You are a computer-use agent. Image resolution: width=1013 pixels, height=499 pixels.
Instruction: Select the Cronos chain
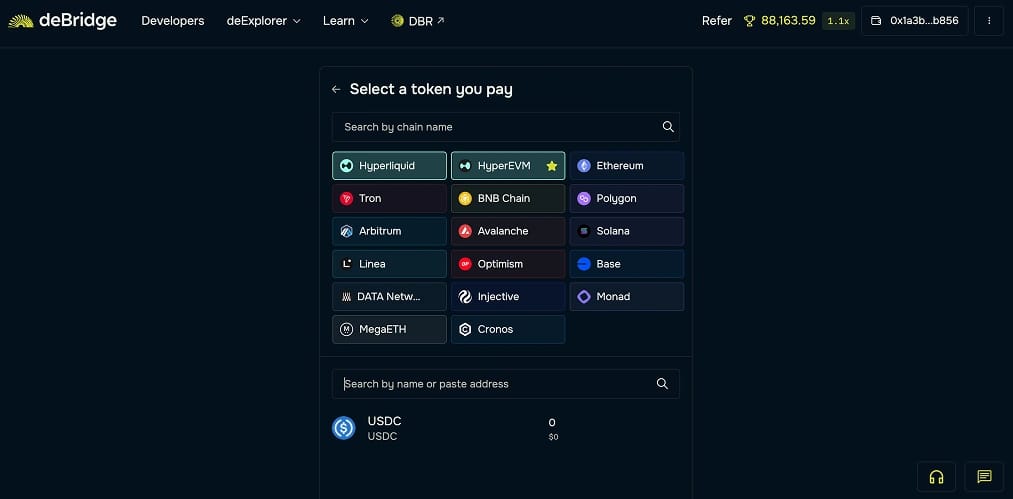click(508, 329)
